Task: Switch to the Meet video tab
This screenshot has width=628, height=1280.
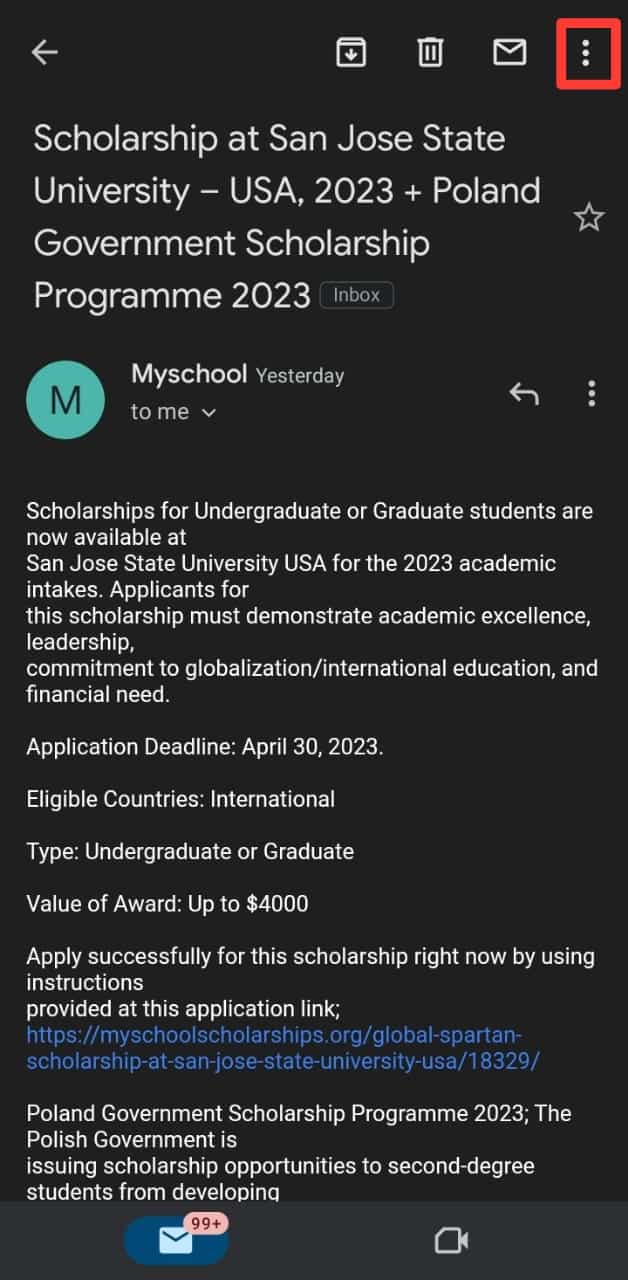Action: [x=452, y=1241]
